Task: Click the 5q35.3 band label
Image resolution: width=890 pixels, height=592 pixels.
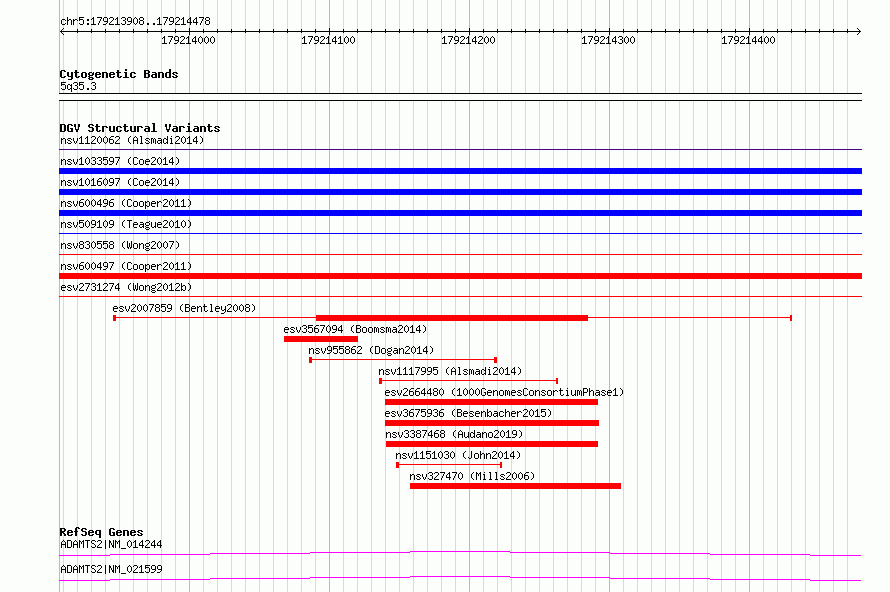Action: pyautogui.click(x=78, y=86)
